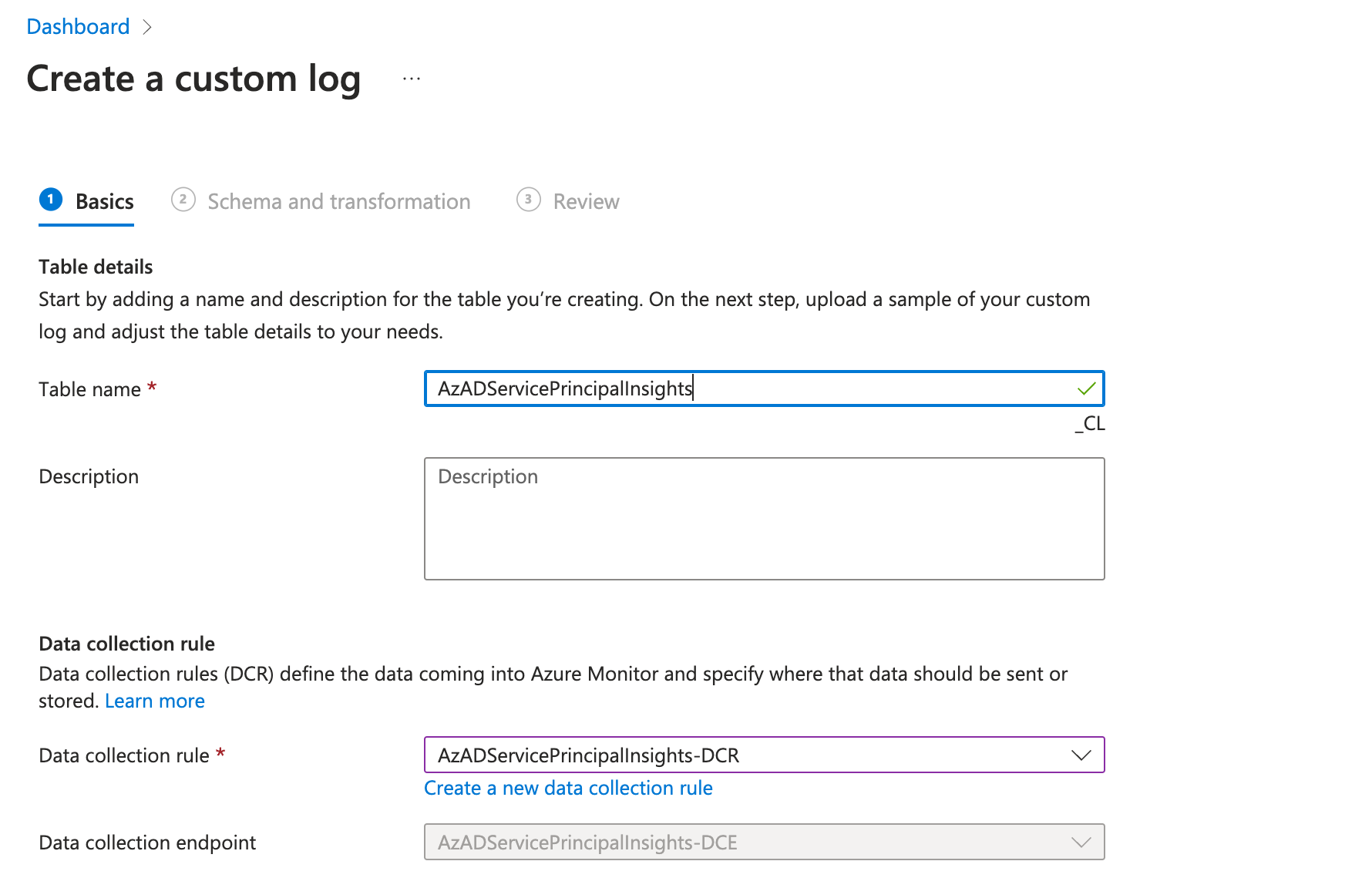Follow the Dashboard breadcrumb link
Image resolution: width=1372 pixels, height=888 pixels.
[78, 27]
